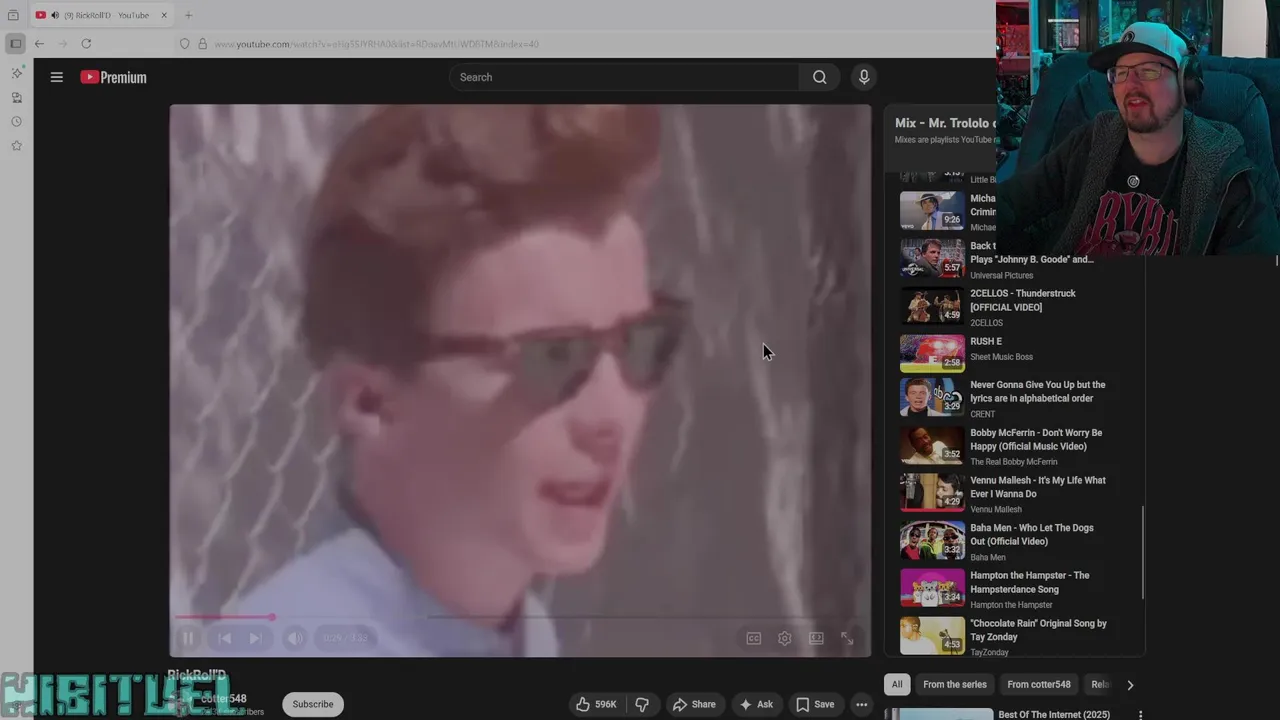Save the video to a playlist
Screen dimensions: 1280x720
point(815,704)
